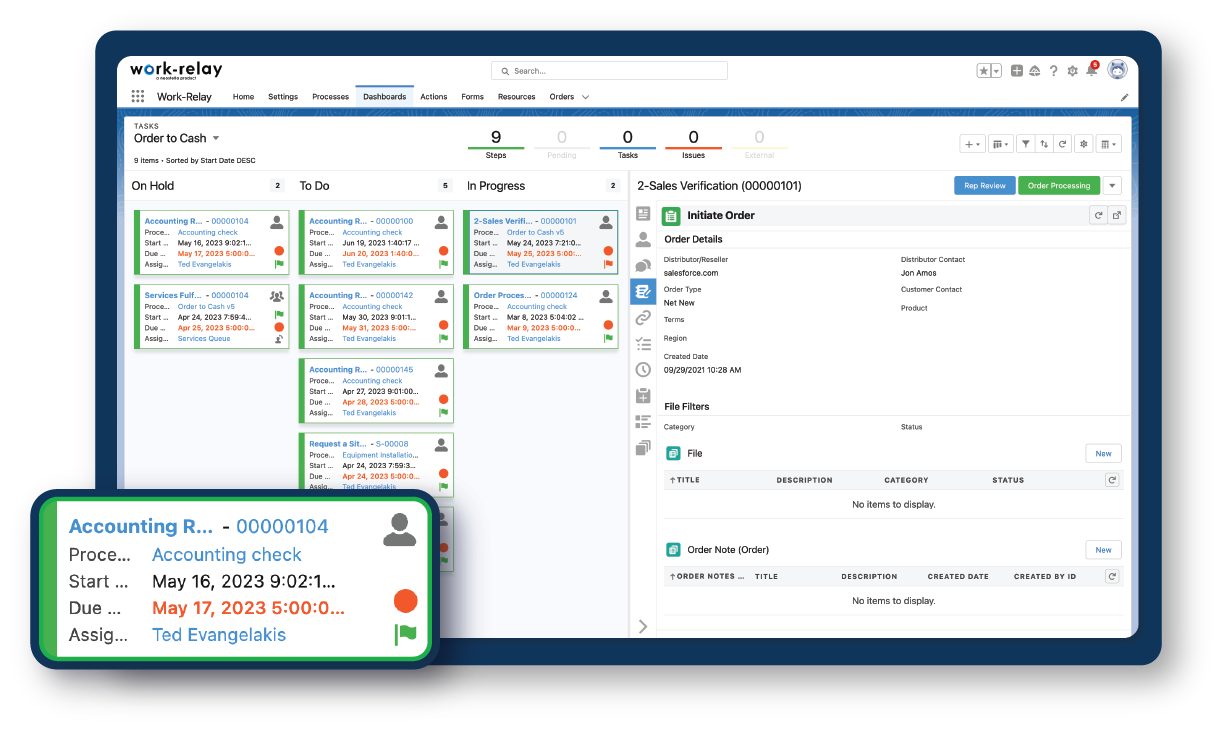
Task: Go to the Home tab
Action: tap(243, 97)
